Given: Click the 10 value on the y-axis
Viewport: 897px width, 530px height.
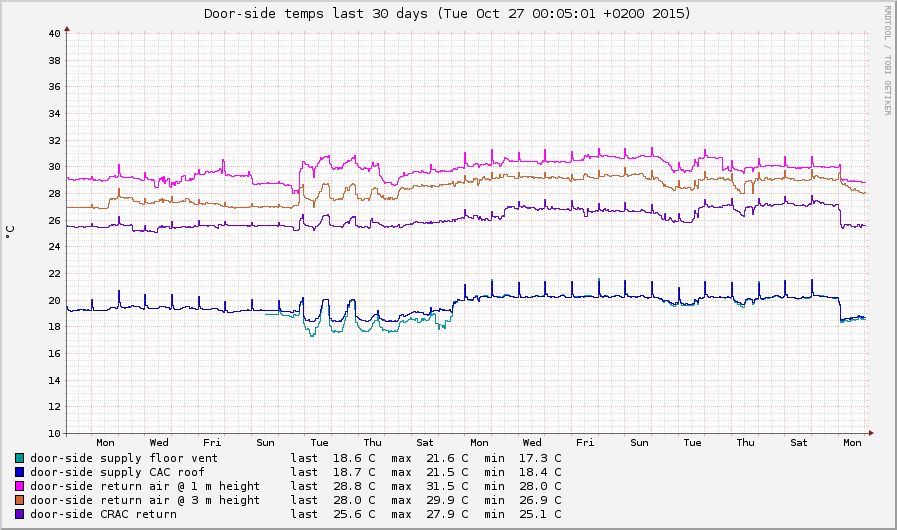Looking at the screenshot, I should (53, 434).
